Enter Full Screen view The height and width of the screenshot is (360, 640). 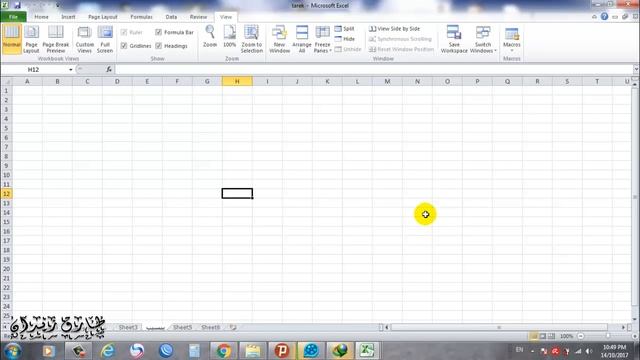[105, 39]
